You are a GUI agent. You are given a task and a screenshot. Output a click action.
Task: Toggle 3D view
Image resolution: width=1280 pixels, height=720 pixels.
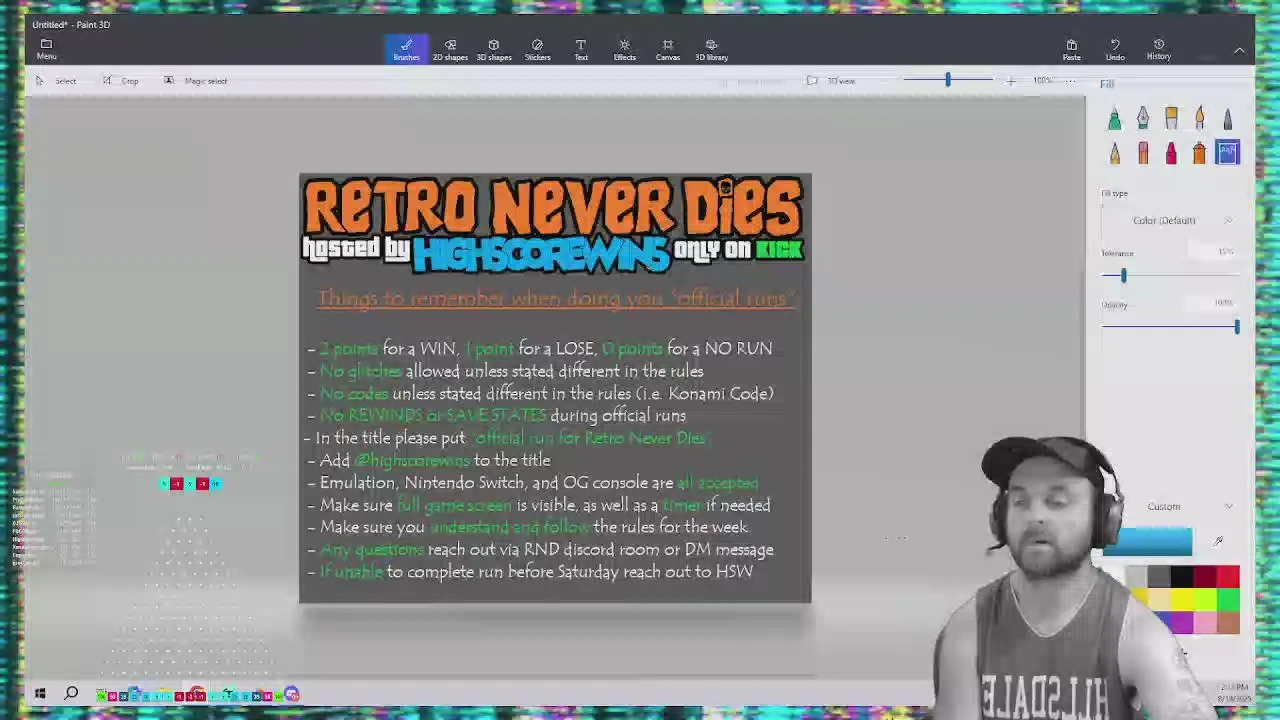[831, 81]
